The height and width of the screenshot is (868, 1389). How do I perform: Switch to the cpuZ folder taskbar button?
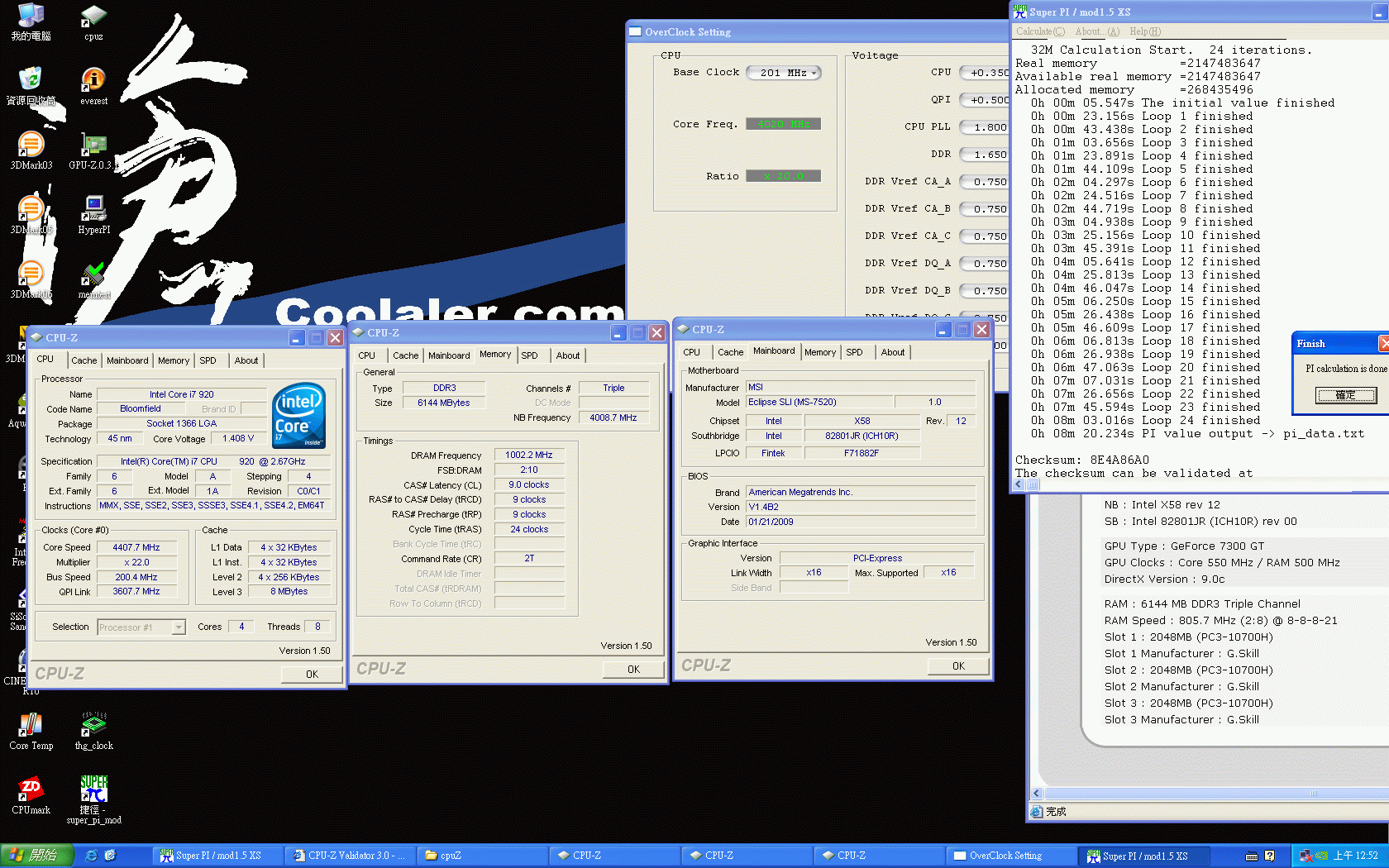(482, 856)
